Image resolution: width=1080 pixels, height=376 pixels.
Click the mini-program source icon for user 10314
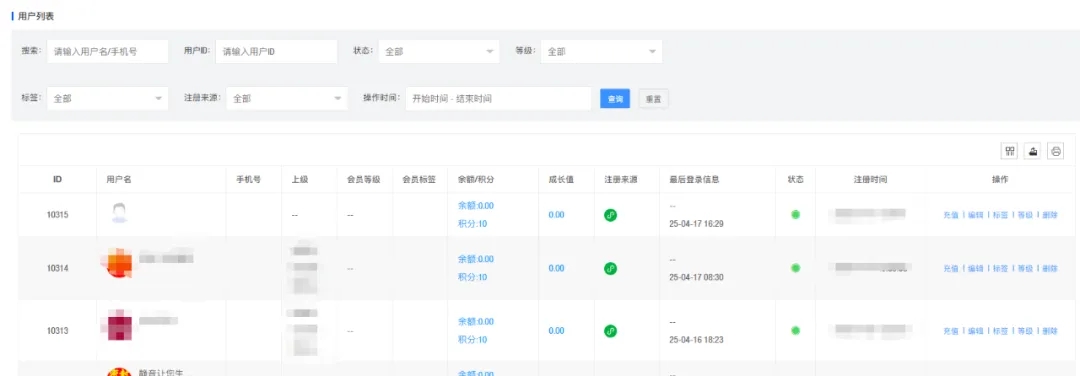610,269
